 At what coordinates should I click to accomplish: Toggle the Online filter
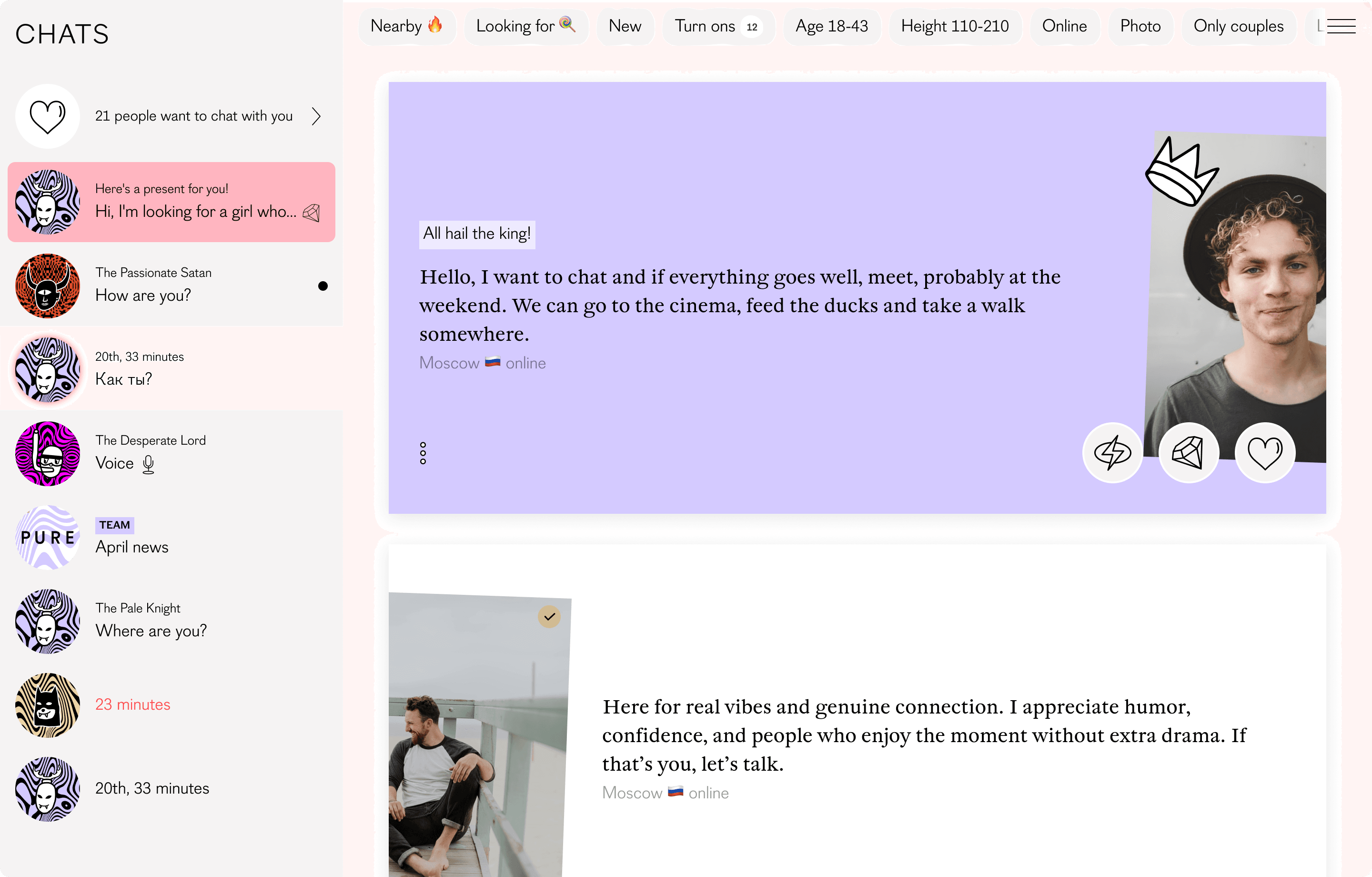[1064, 26]
